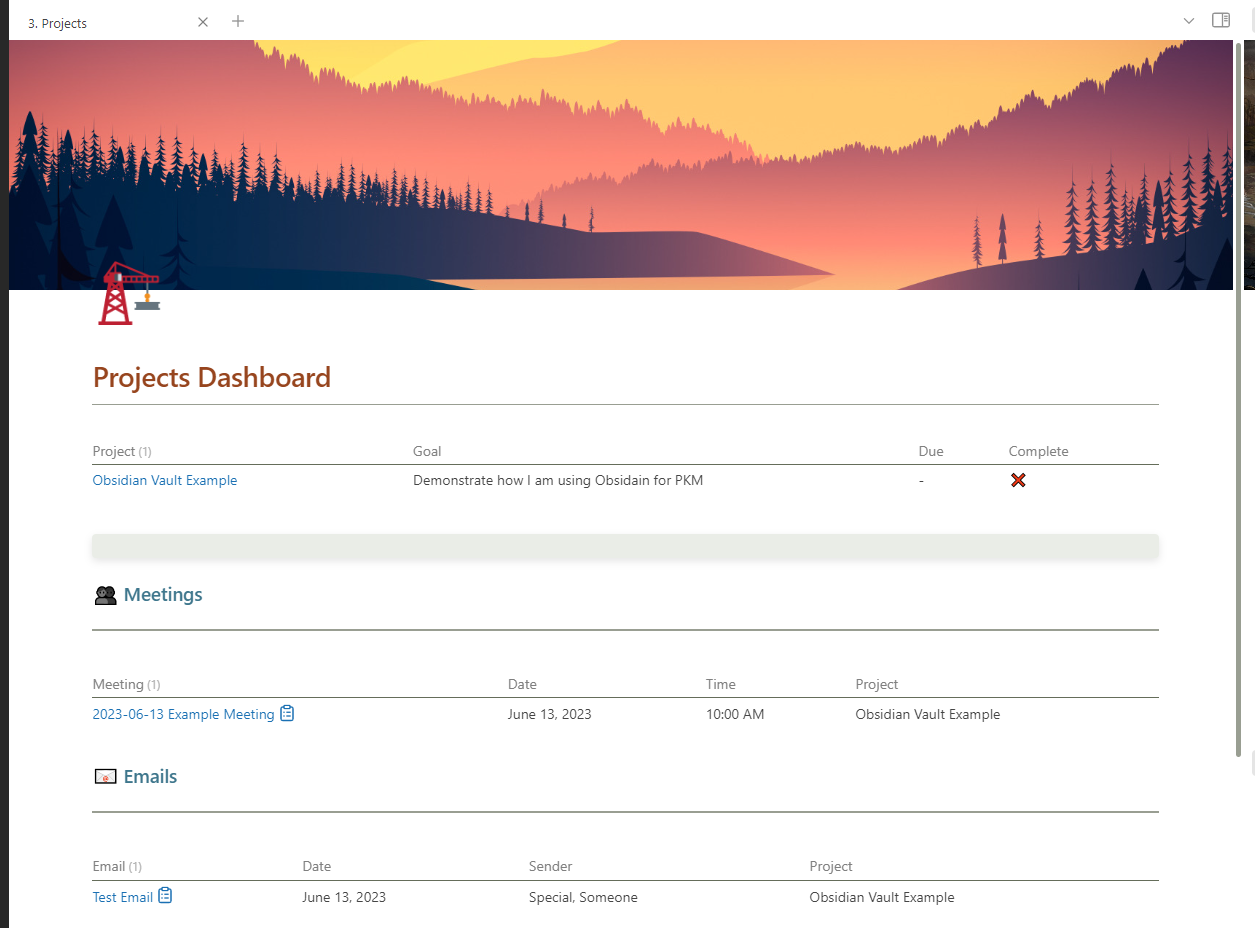1255x928 pixels.
Task: Click the "Time" column header
Action: [x=720, y=684]
